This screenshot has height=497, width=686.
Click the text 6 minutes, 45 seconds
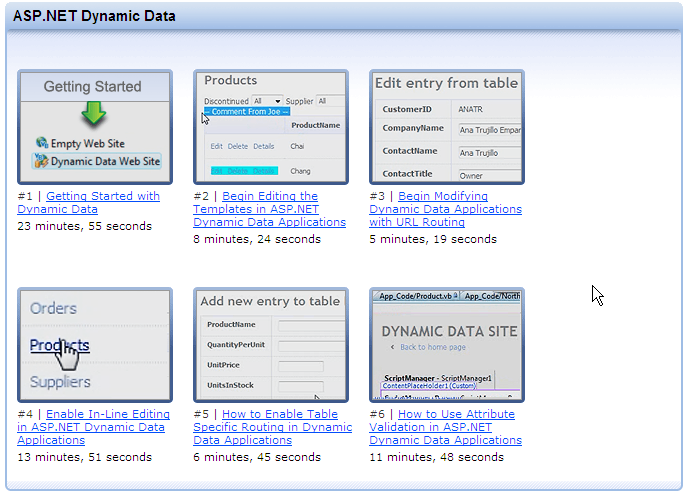tap(257, 457)
